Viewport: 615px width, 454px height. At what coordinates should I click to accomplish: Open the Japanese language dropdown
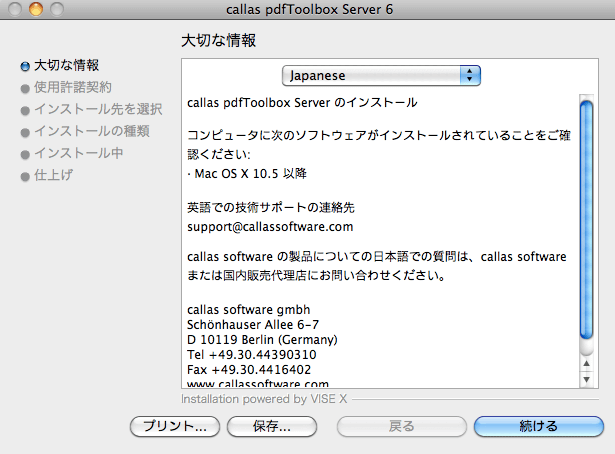pyautogui.click(x=381, y=75)
